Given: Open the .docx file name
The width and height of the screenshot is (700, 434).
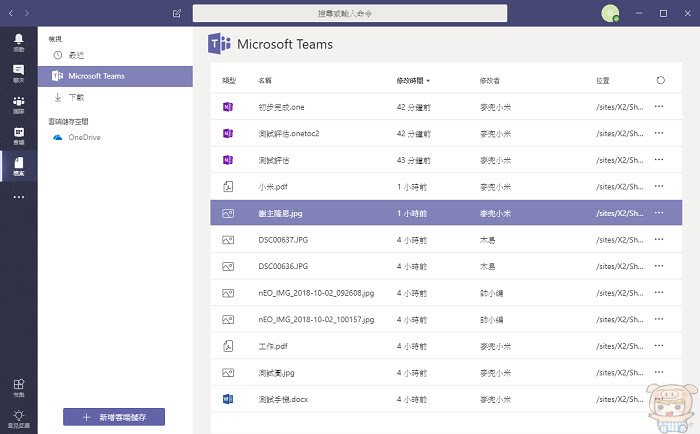Looking at the screenshot, I should tap(283, 399).
